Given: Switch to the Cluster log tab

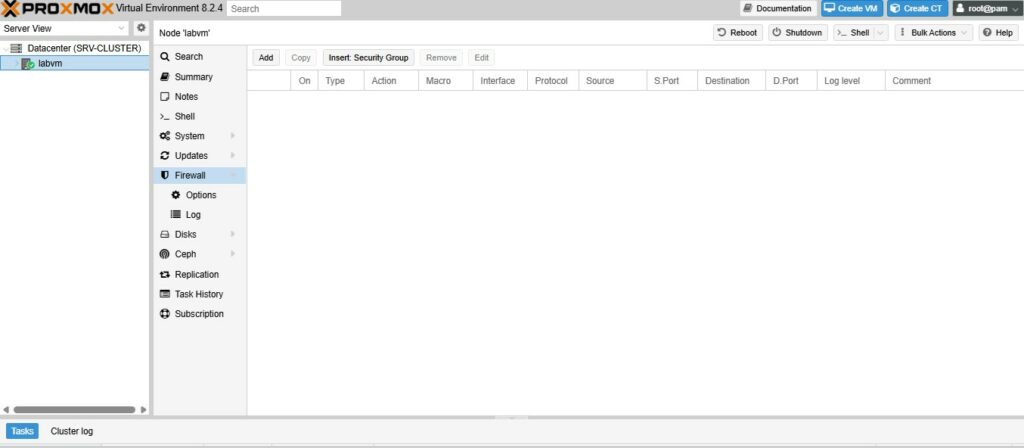Looking at the screenshot, I should pyautogui.click(x=71, y=431).
